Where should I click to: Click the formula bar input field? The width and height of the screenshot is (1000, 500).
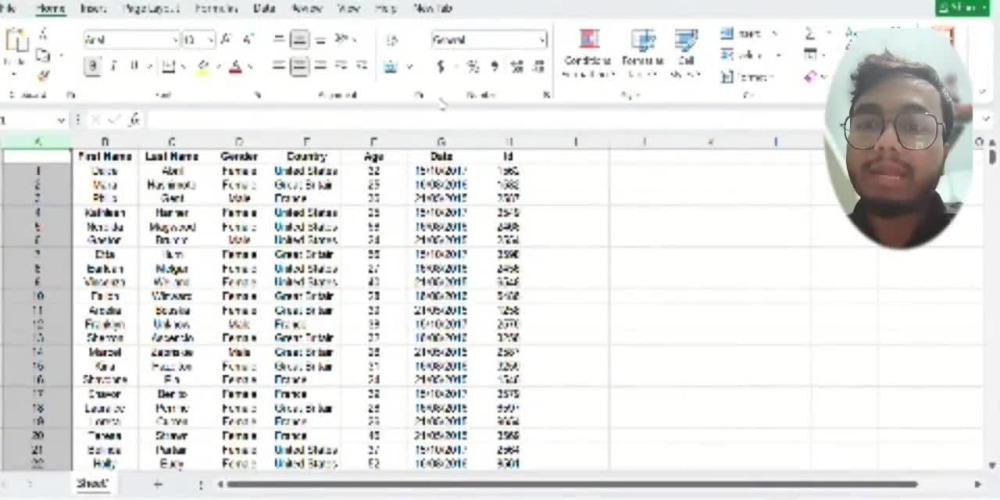[x=485, y=120]
